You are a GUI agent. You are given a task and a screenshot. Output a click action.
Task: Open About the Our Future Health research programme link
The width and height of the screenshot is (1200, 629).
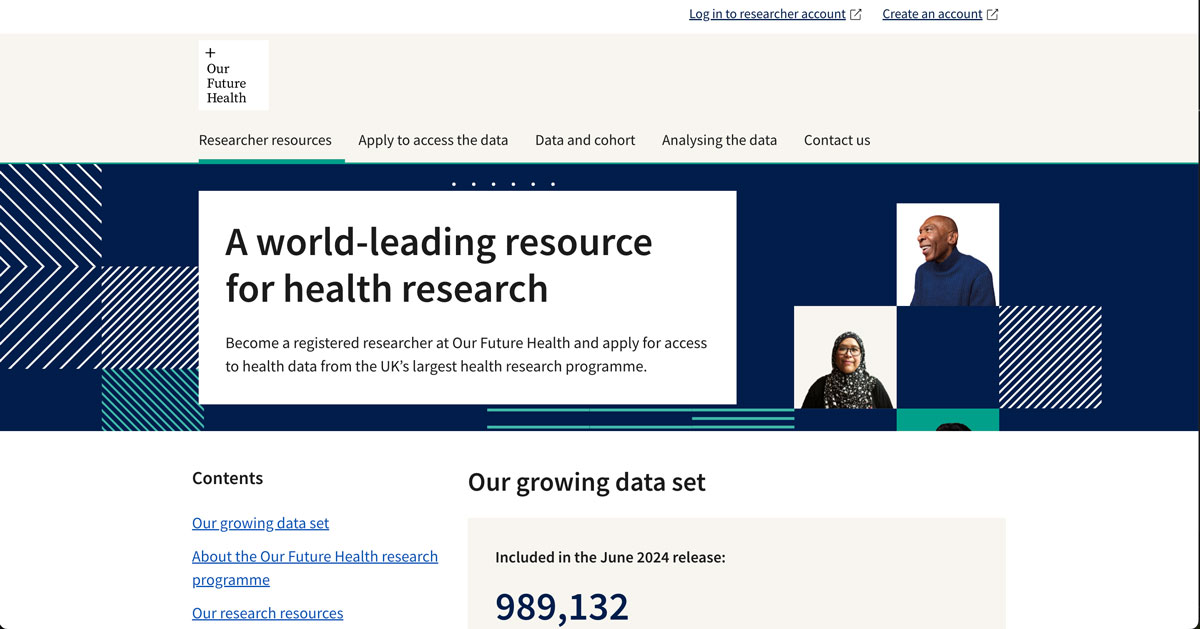tap(315, 568)
